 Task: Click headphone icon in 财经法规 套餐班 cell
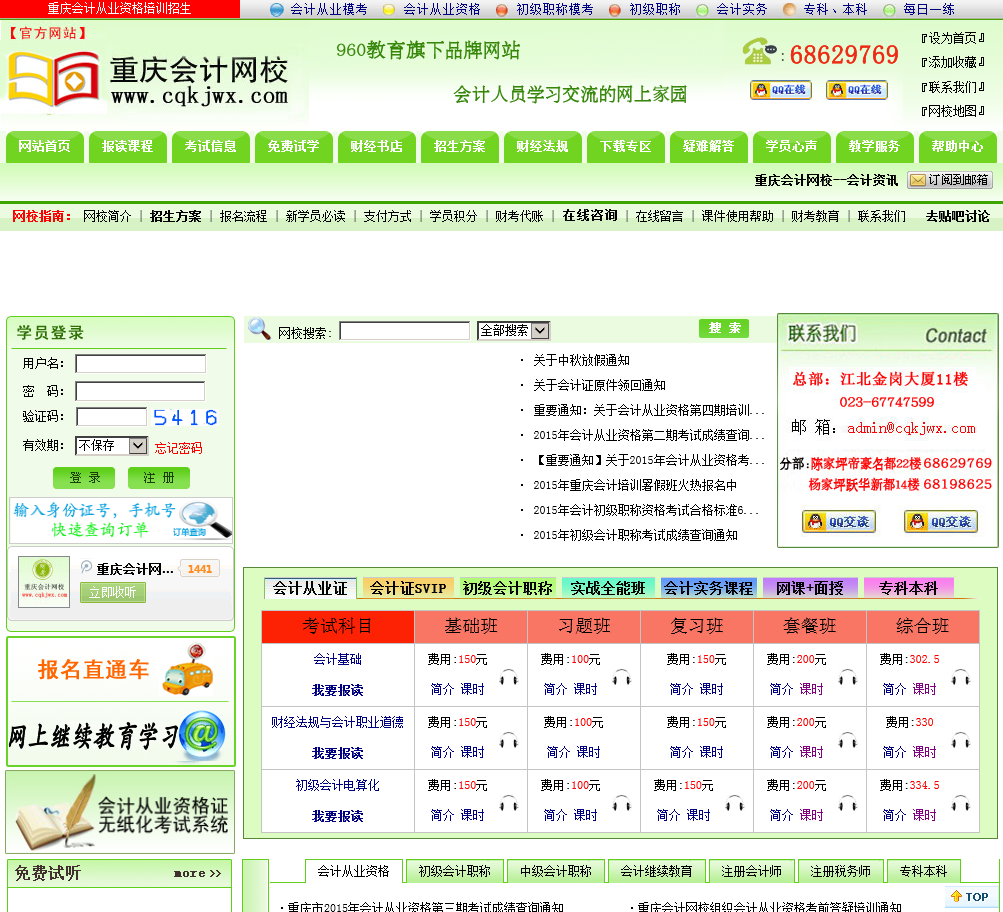(848, 741)
